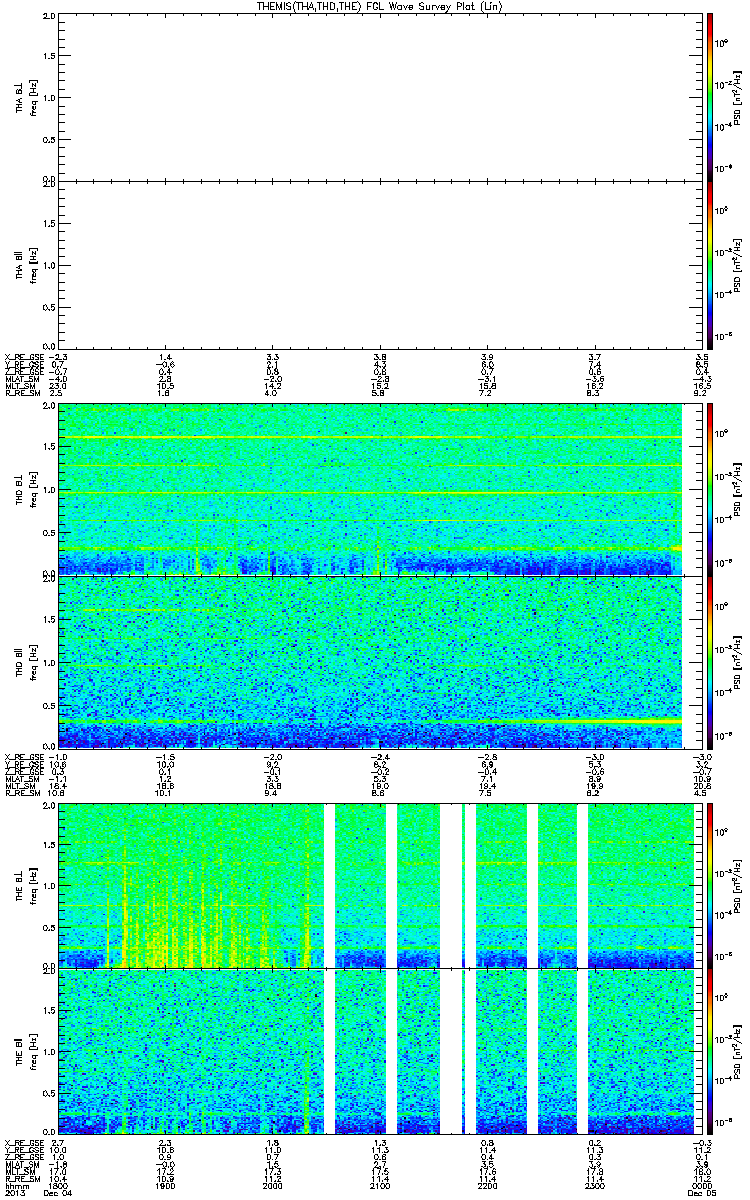Click the THE B-parallel PSD color bar
The width and height of the screenshot is (750, 1200).
(710, 1051)
